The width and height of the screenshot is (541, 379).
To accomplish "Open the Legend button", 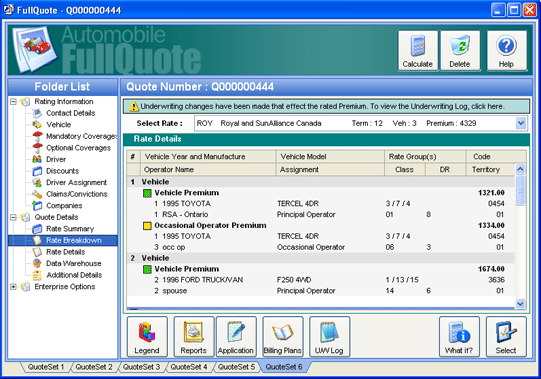I will point(147,337).
